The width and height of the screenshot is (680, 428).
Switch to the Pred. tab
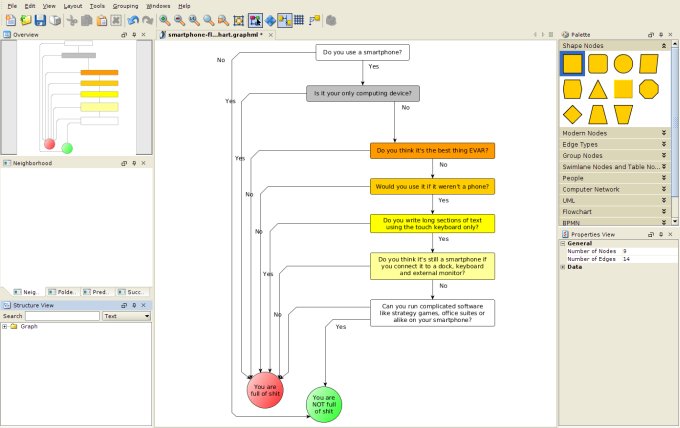point(99,292)
